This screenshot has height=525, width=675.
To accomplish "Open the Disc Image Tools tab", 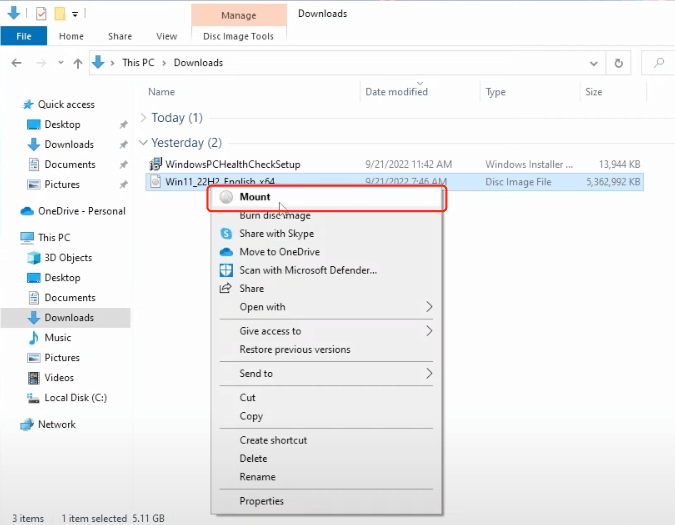I will coord(238,36).
